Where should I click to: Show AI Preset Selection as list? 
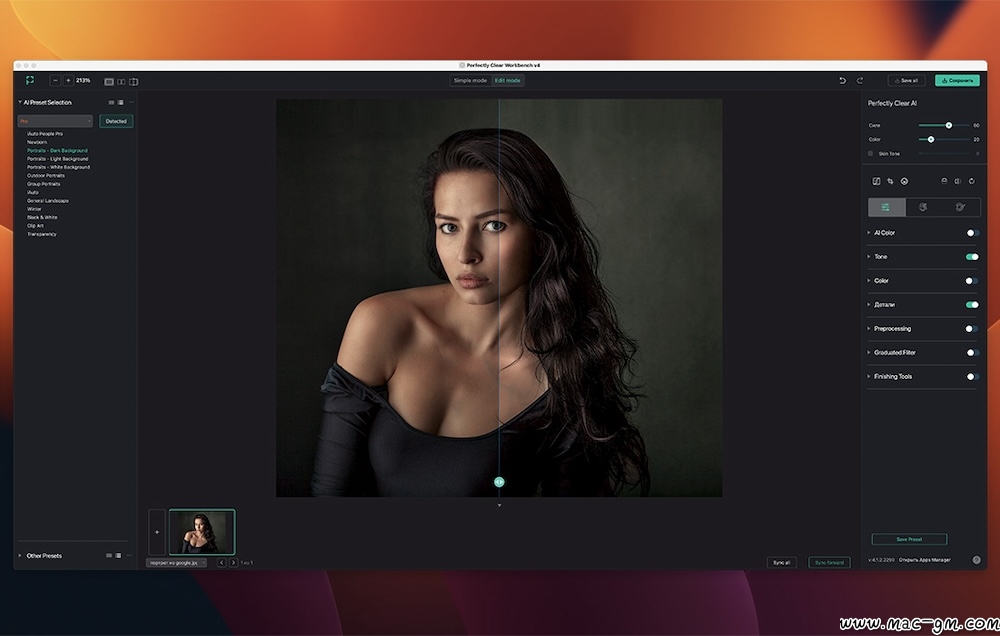(121, 103)
